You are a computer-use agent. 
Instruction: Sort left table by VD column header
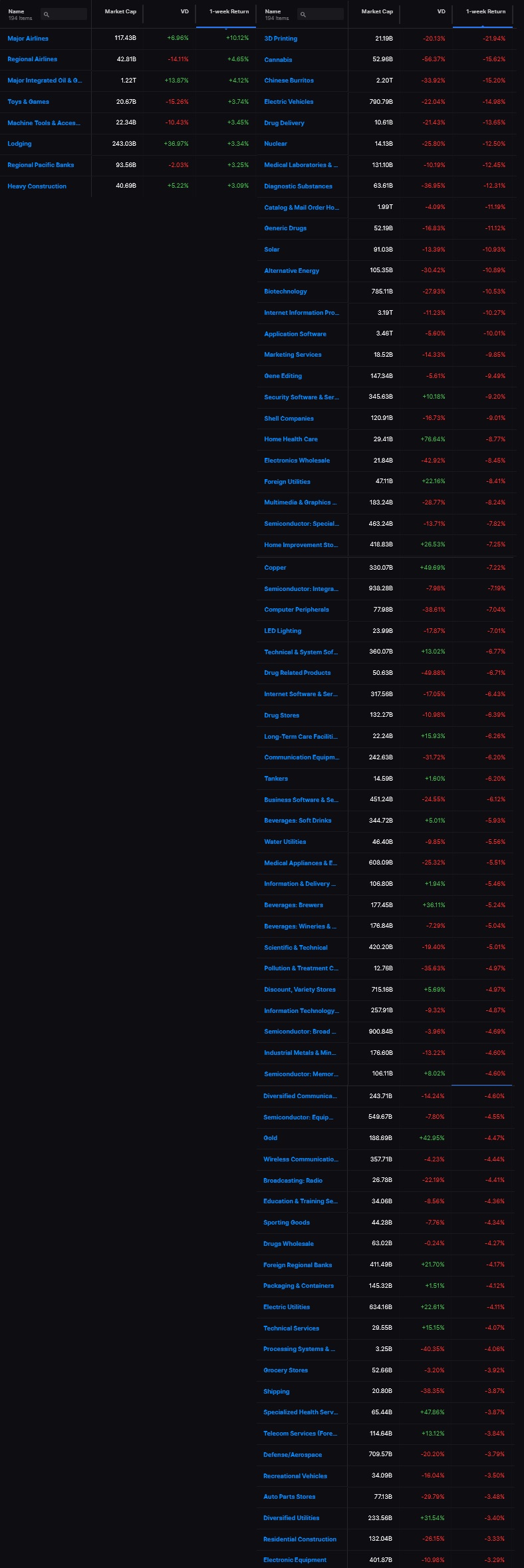[185, 11]
